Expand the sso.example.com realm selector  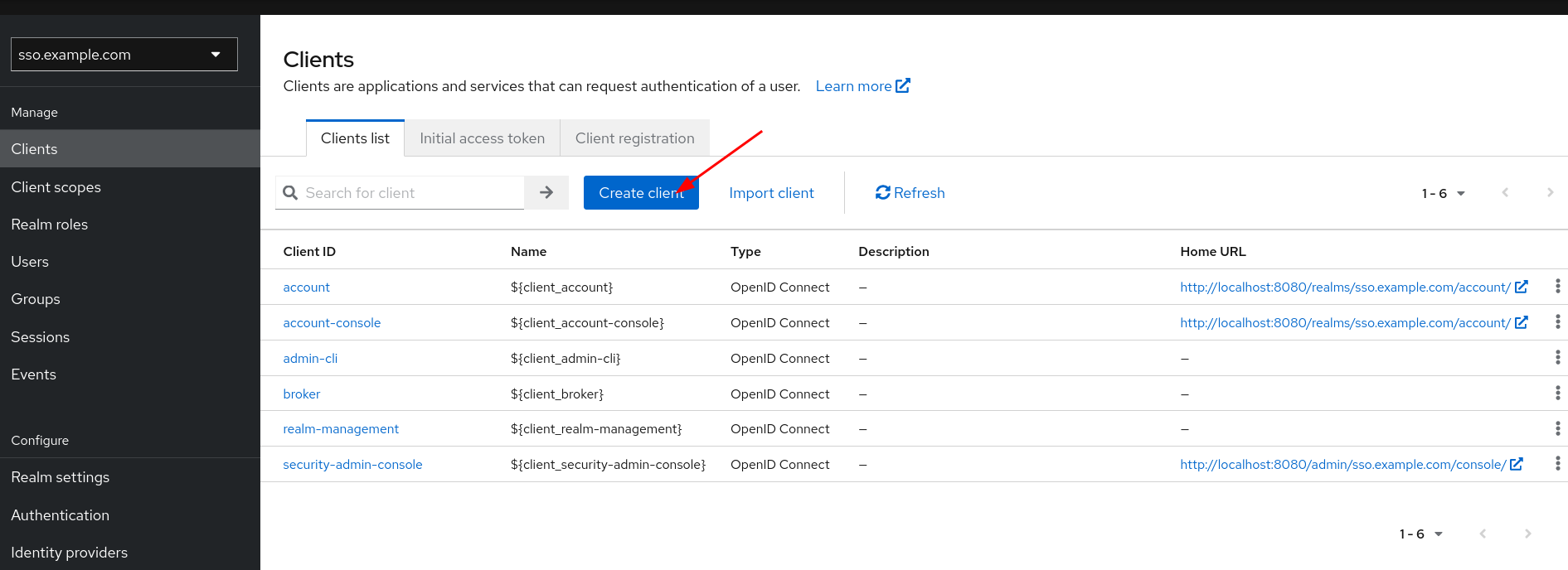[x=124, y=55]
